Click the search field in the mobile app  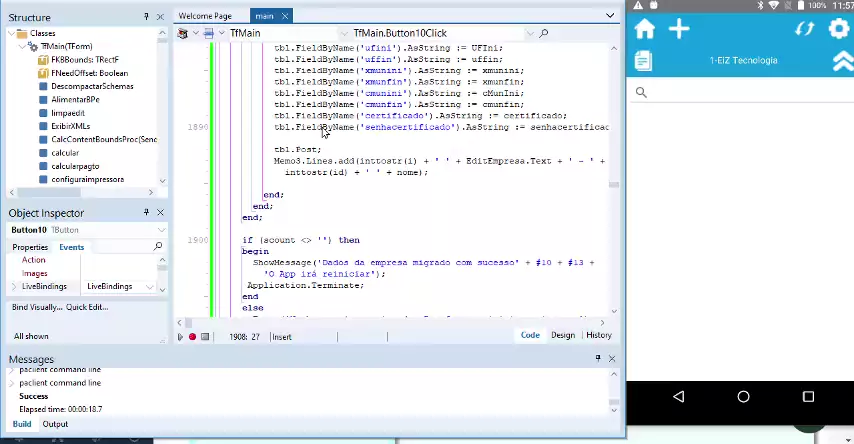pos(740,92)
